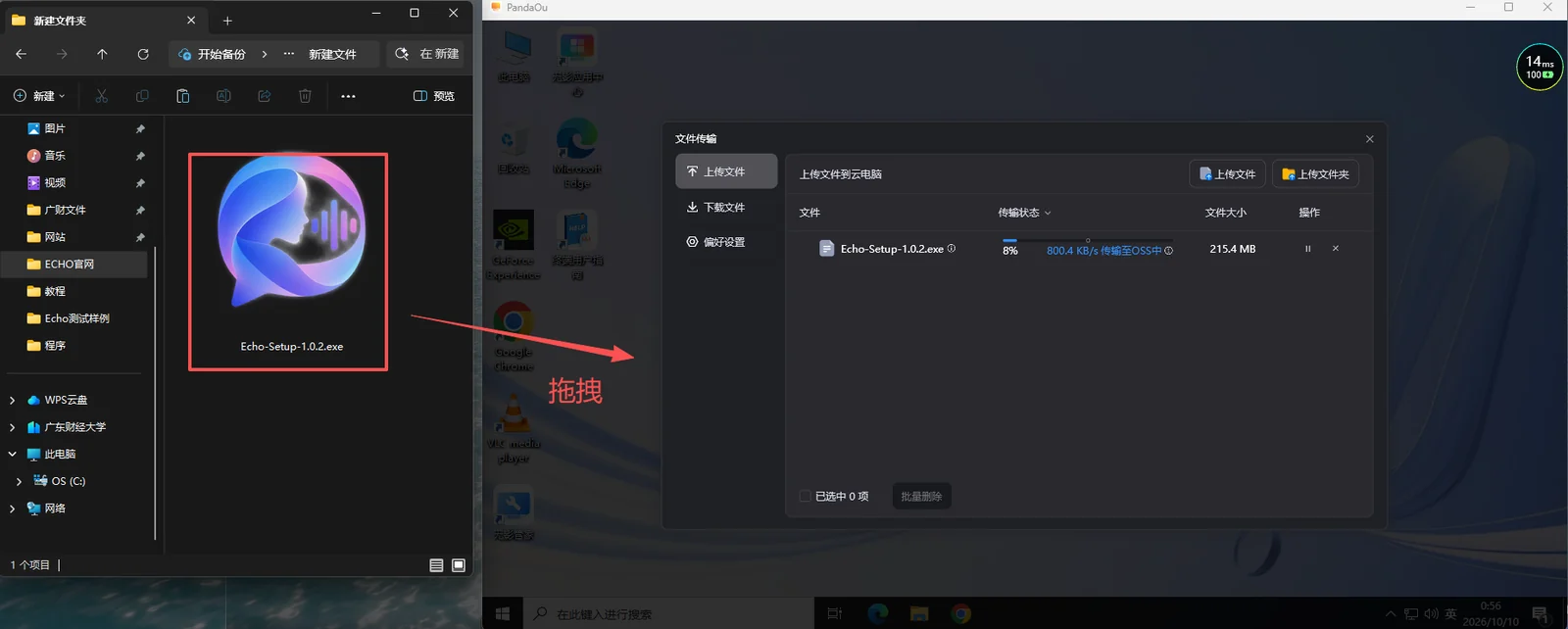This screenshot has height=629, width=1568.
Task: Toggle the Preview pane in Explorer
Action: (x=434, y=96)
